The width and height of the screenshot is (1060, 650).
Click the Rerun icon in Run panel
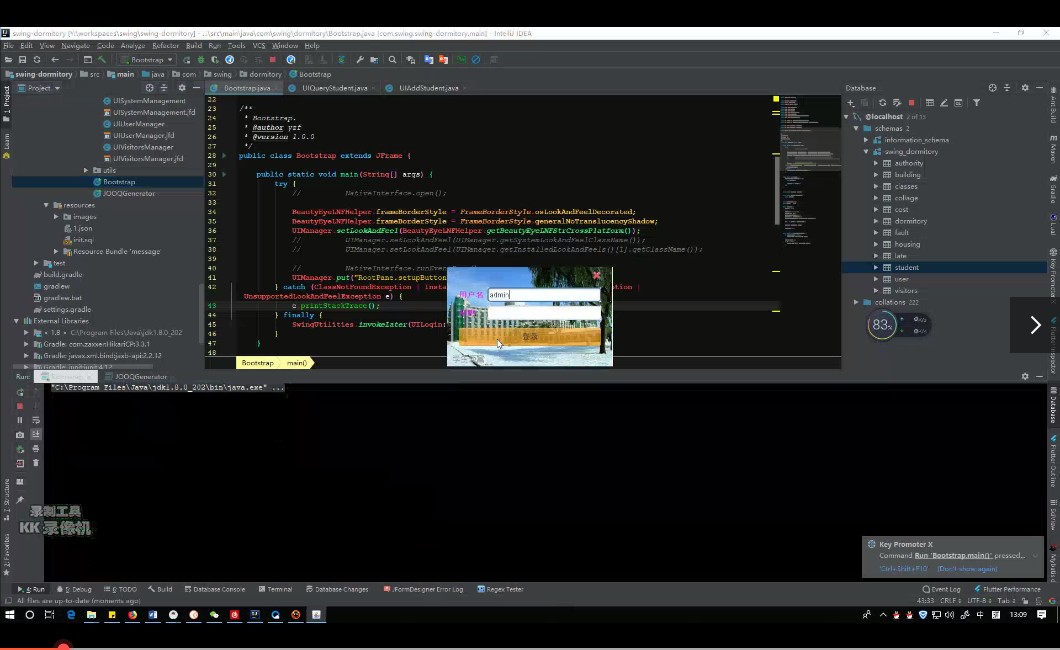tap(20, 392)
